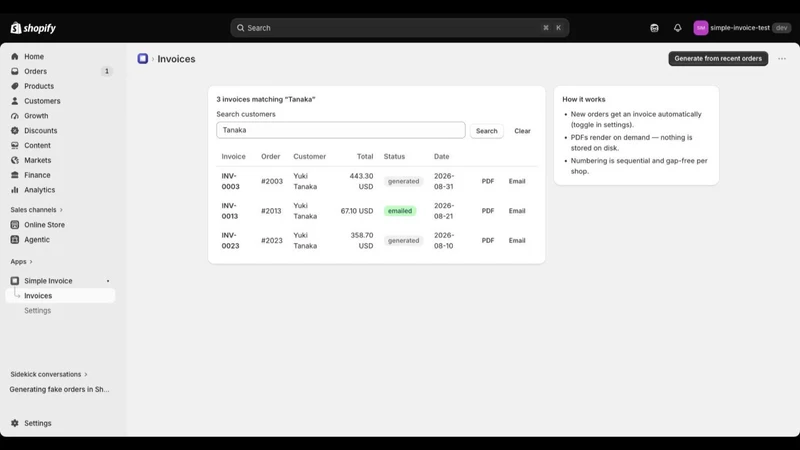
Task: Select the Invoices sidebar item
Action: (x=60, y=295)
